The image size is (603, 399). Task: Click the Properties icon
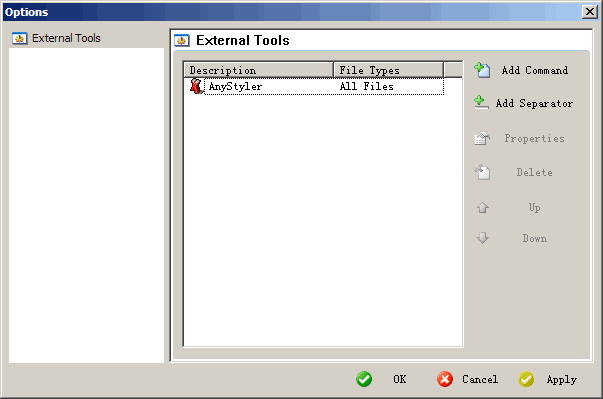coord(482,138)
